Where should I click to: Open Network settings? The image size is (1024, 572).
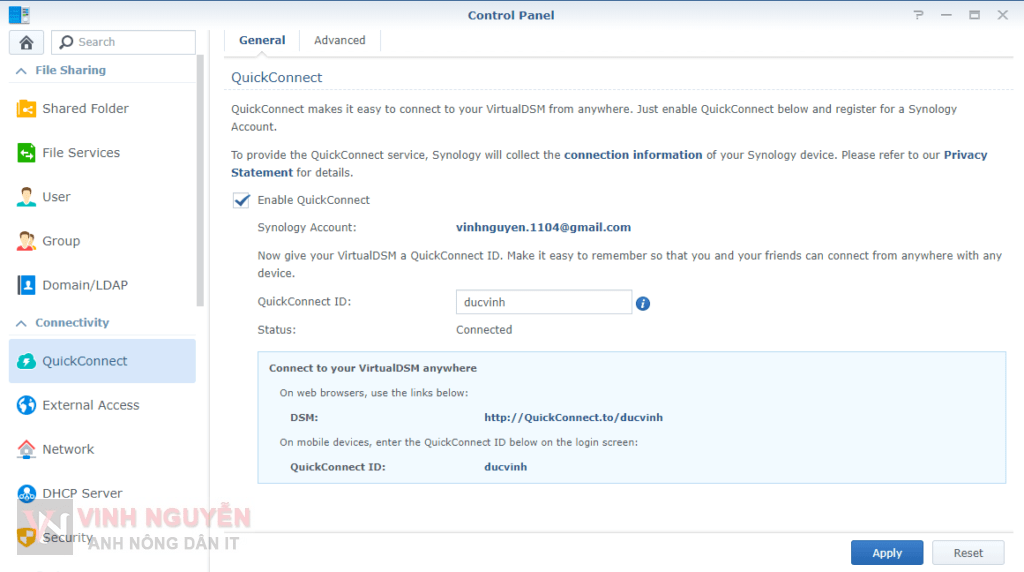pos(68,449)
